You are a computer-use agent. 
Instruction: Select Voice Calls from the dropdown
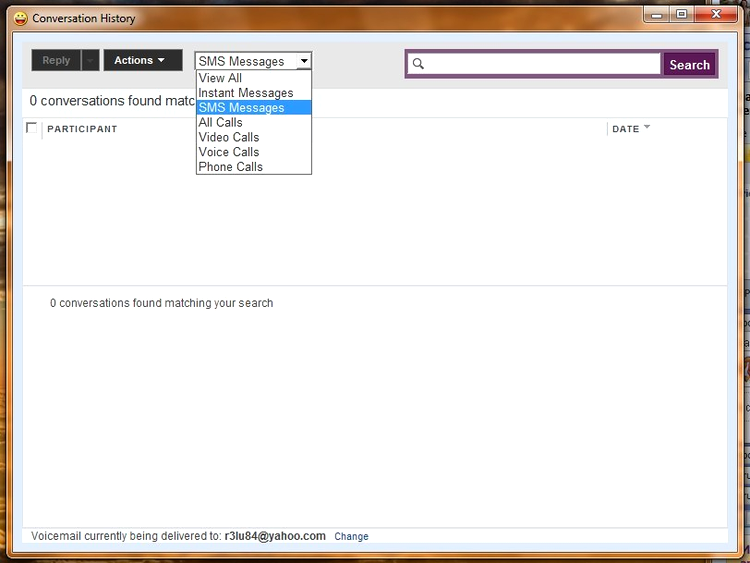click(254, 152)
